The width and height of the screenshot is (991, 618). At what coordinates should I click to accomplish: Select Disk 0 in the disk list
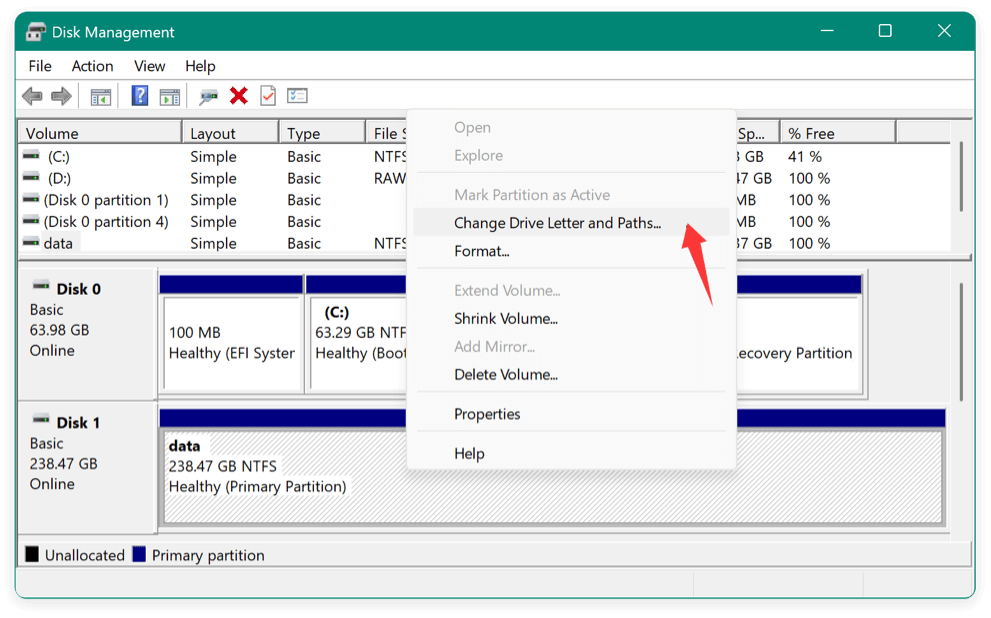click(x=77, y=289)
